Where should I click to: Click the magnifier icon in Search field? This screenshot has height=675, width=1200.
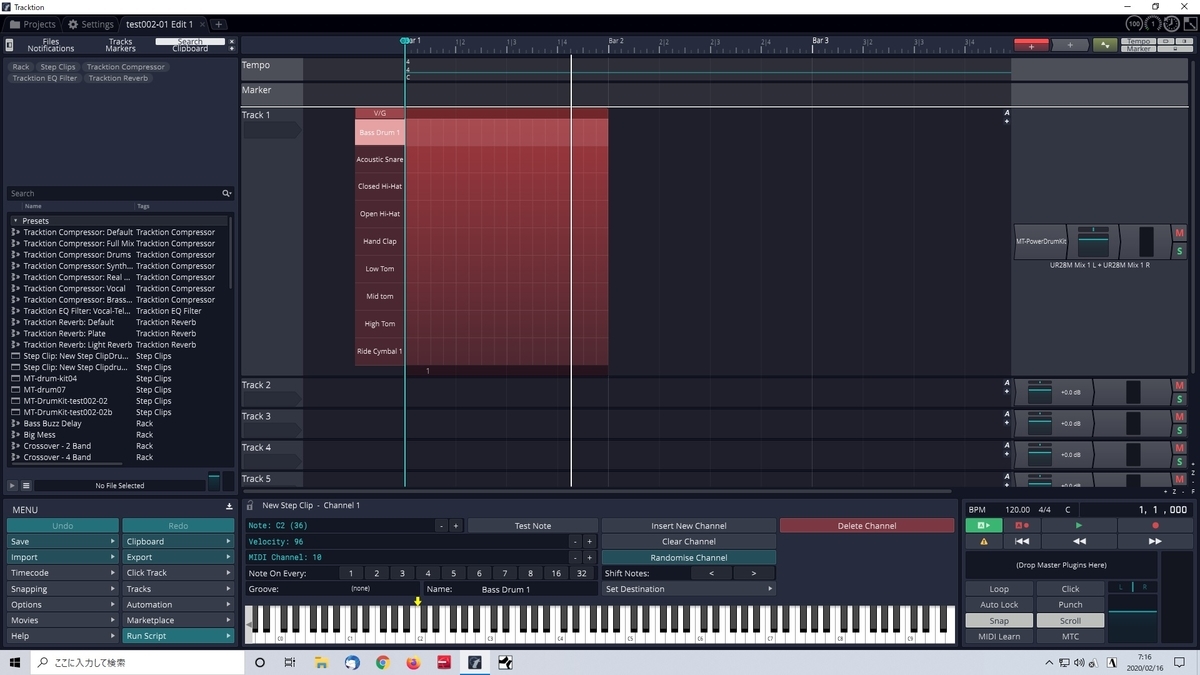pos(227,193)
